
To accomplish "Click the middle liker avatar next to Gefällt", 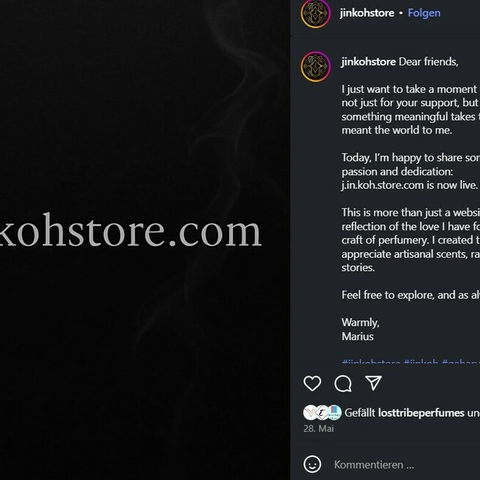I will (x=322, y=413).
